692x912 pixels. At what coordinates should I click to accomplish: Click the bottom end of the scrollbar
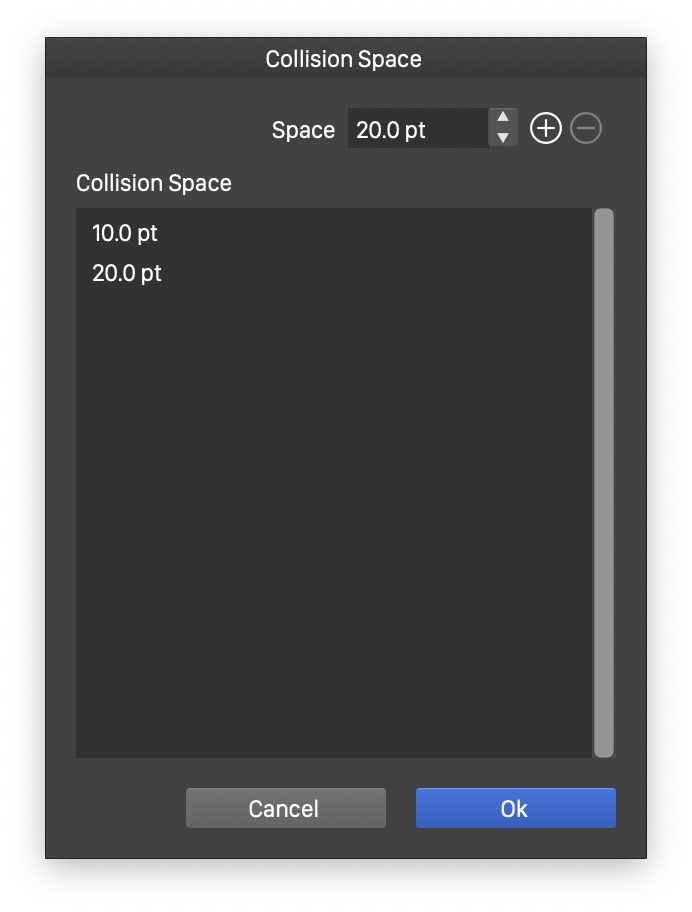click(603, 746)
